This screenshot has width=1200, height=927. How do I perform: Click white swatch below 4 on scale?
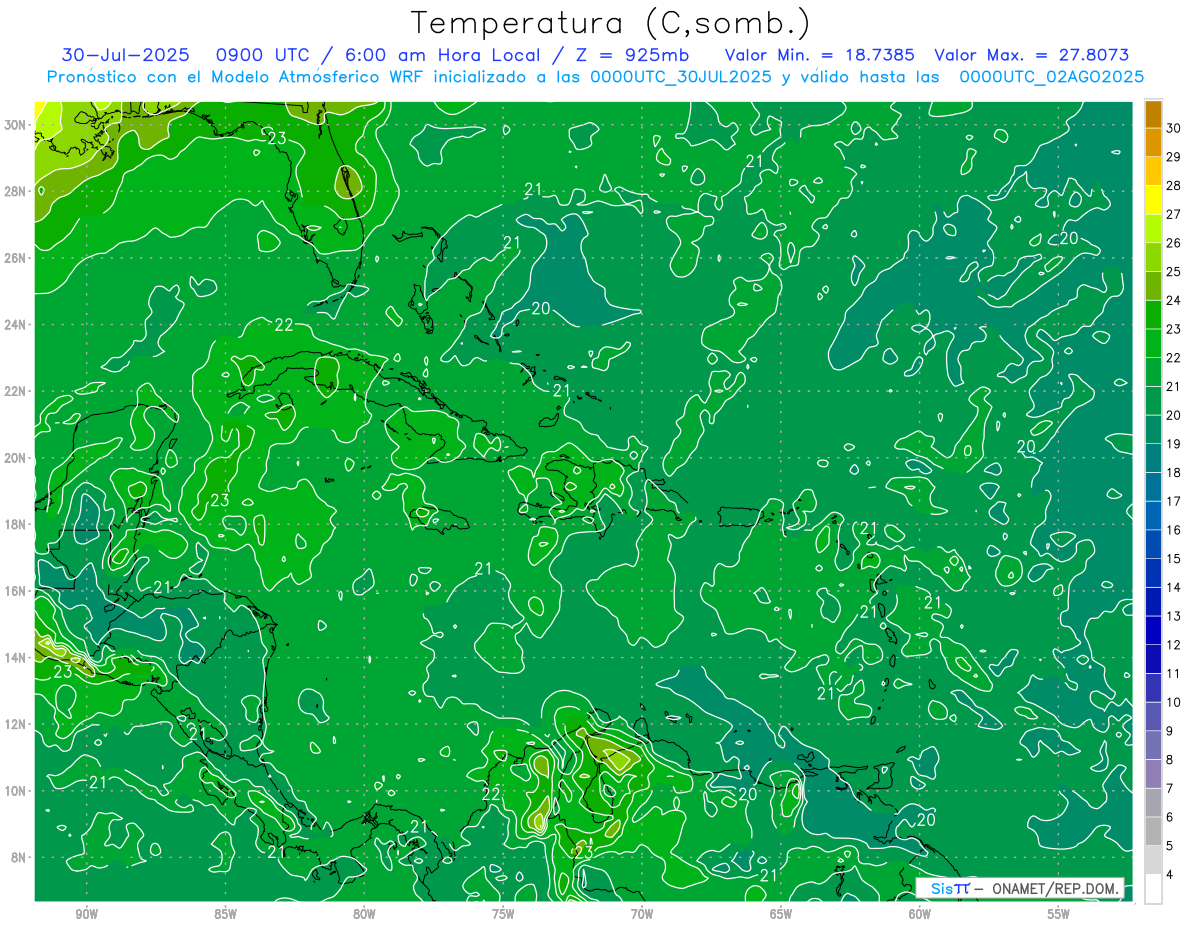tap(1153, 889)
